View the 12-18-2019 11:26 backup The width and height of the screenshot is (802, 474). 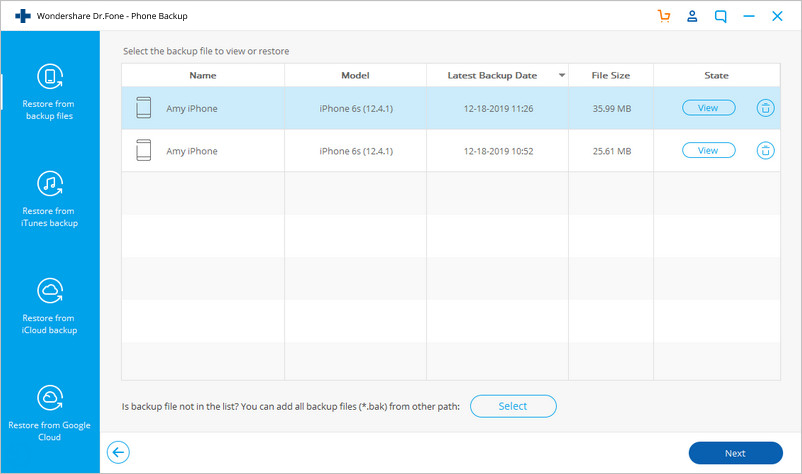pyautogui.click(x=708, y=108)
